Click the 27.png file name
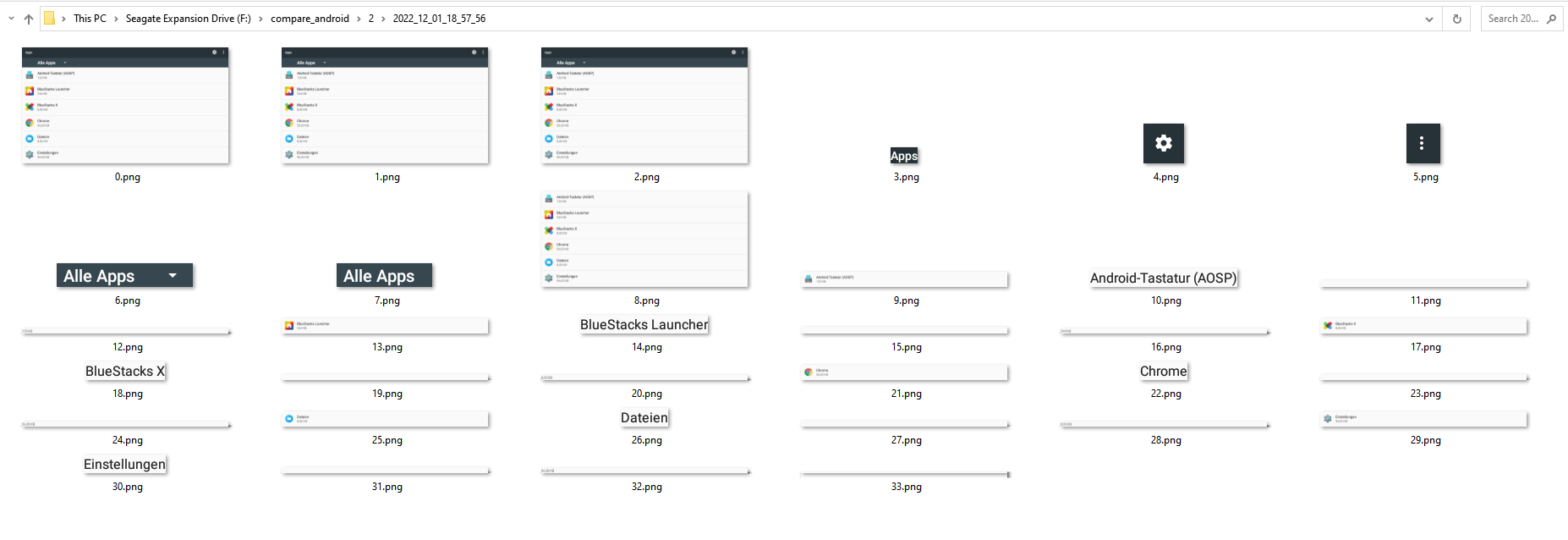1568x540 pixels. 907,440
